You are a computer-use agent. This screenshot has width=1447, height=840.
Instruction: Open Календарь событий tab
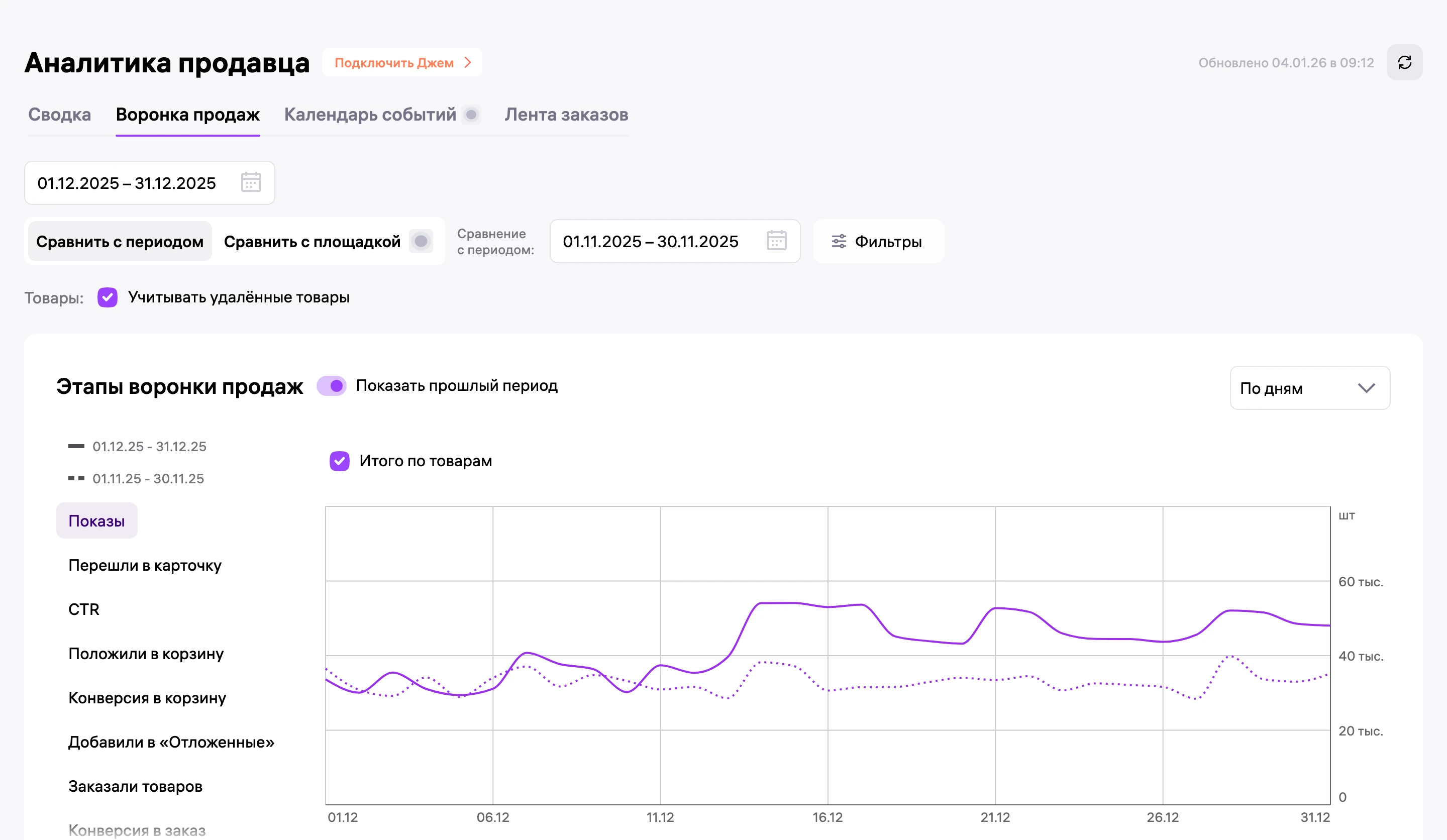pos(370,115)
